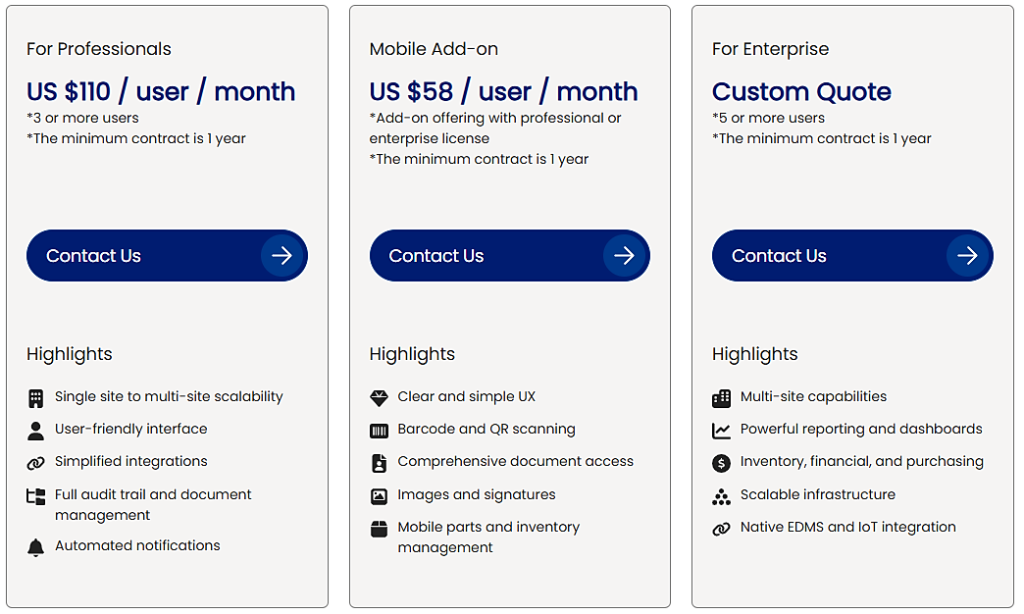Click the bell icon next to Automated notifications
The image size is (1024, 614).
point(36,546)
